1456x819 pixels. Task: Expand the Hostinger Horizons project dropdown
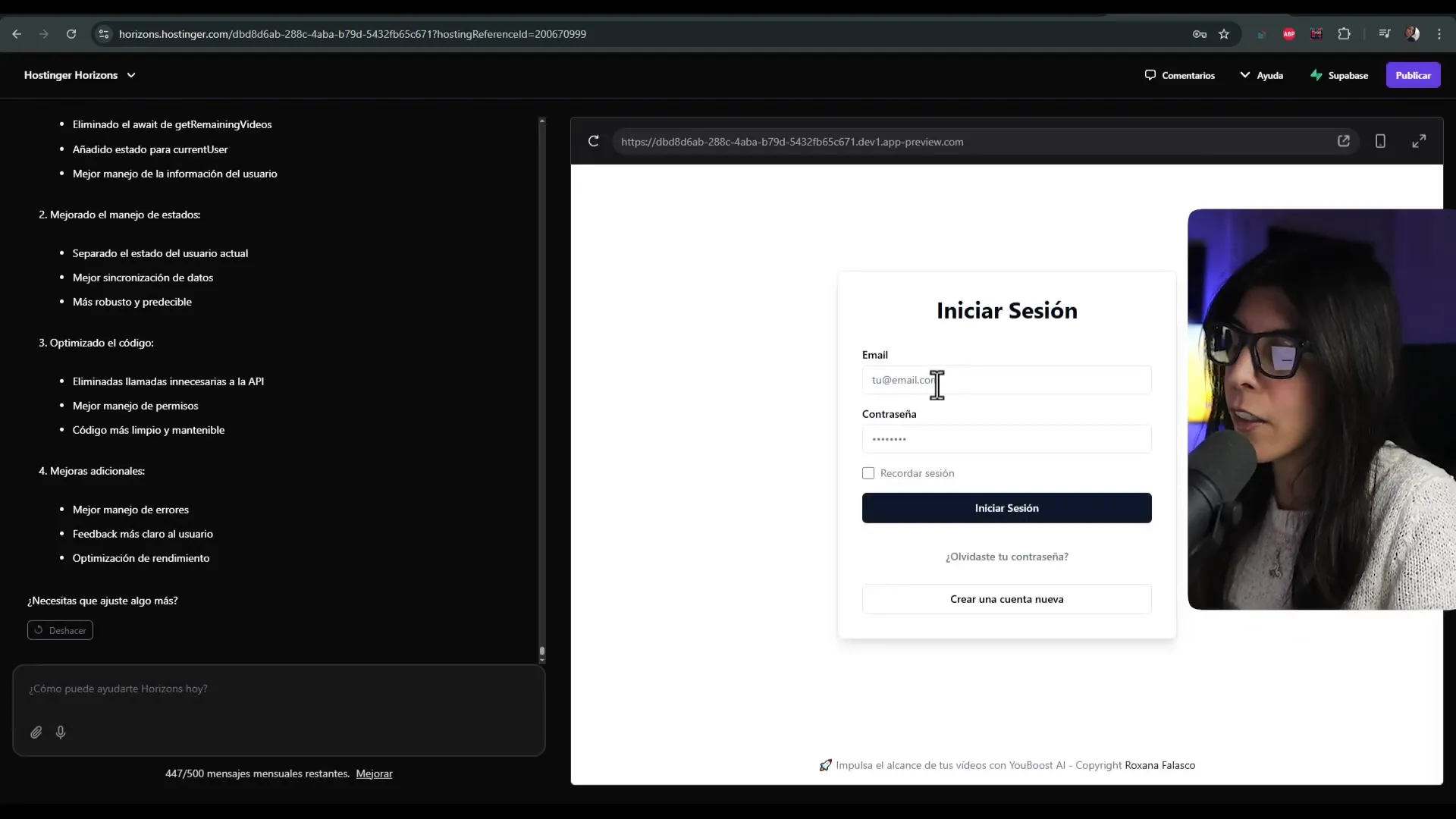(x=80, y=75)
